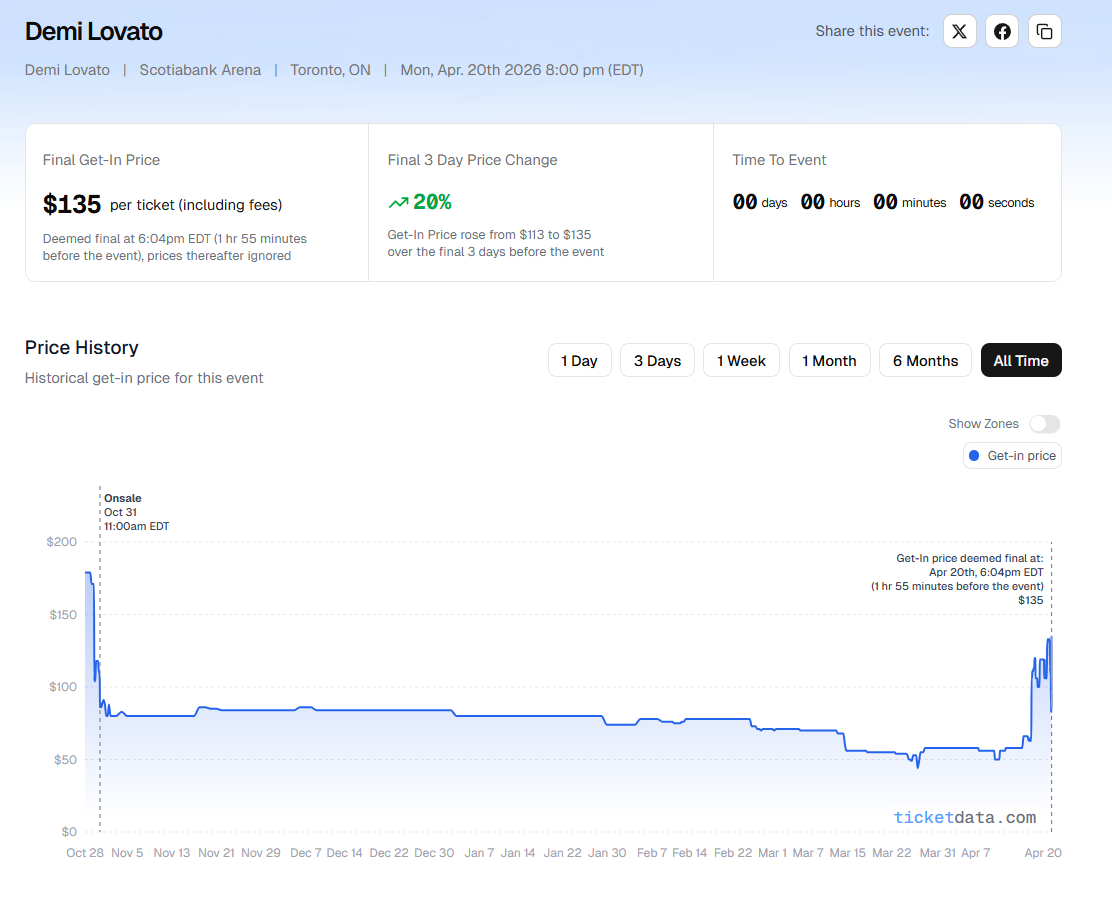Select the All Time range
Viewport: 1112px width, 918px height.
1021,360
